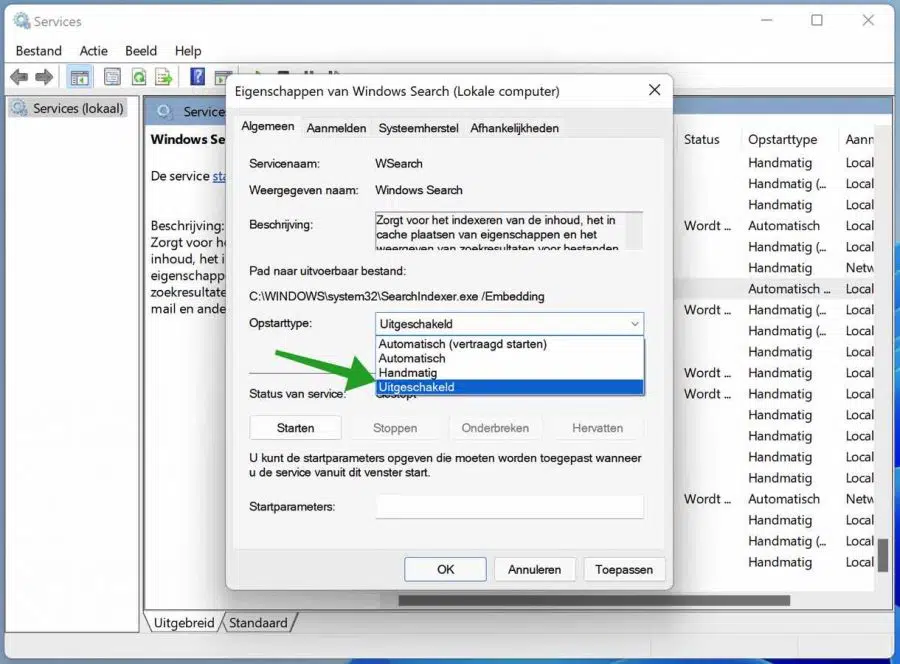Image resolution: width=900 pixels, height=664 pixels.
Task: Click the Back arrow in Services toolbar
Action: [x=19, y=76]
